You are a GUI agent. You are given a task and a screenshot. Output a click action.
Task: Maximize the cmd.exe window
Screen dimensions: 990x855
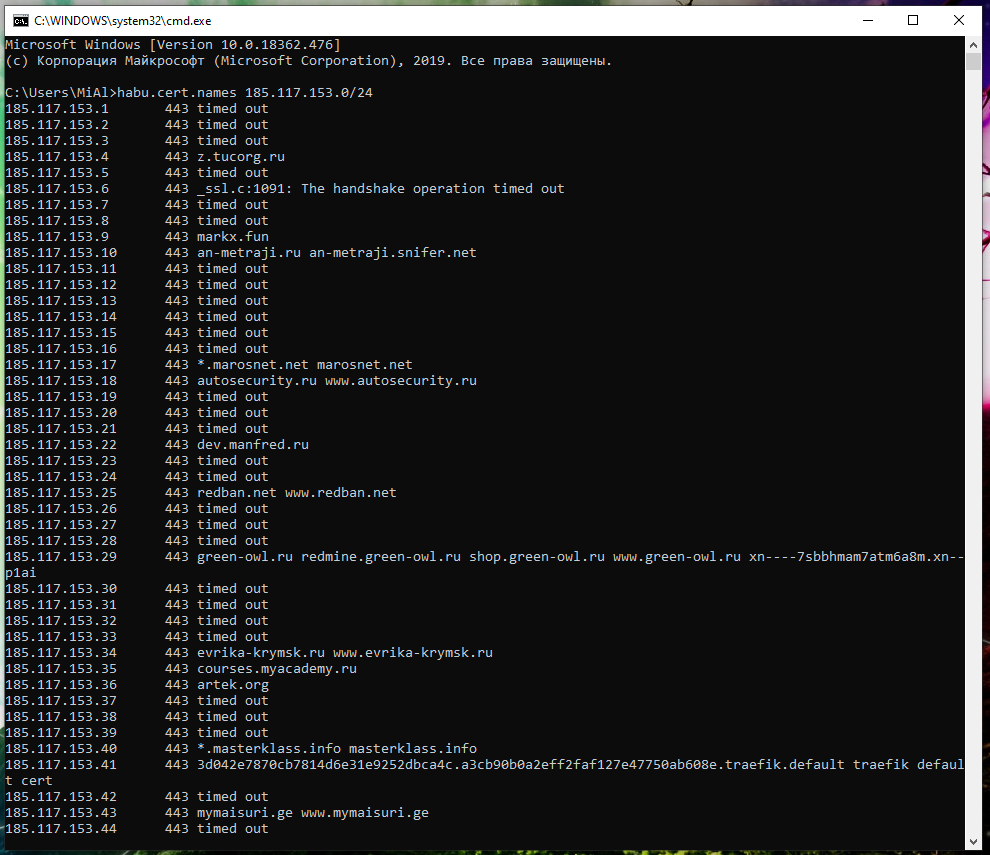click(x=912, y=19)
